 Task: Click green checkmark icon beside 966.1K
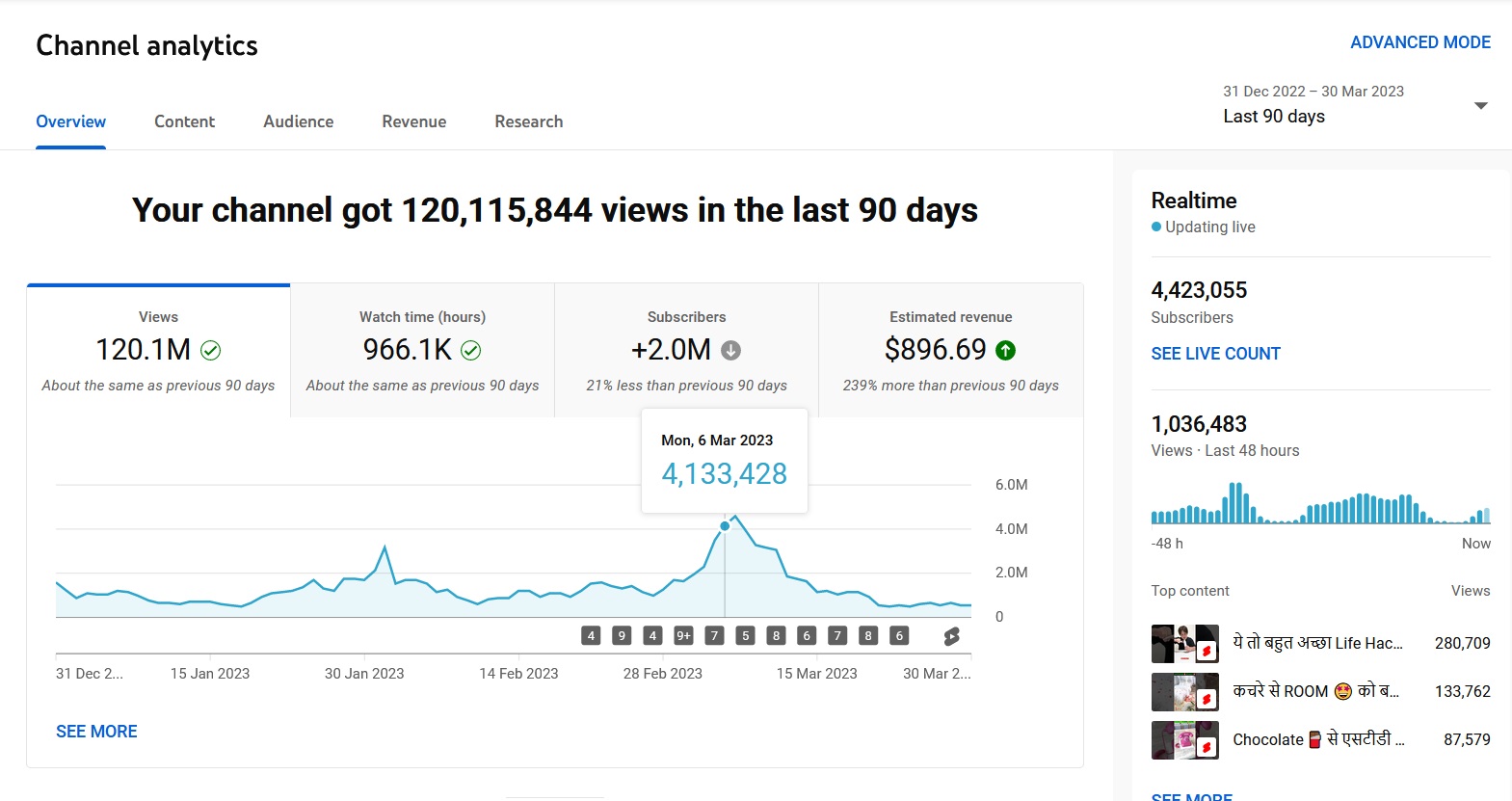[x=470, y=351]
